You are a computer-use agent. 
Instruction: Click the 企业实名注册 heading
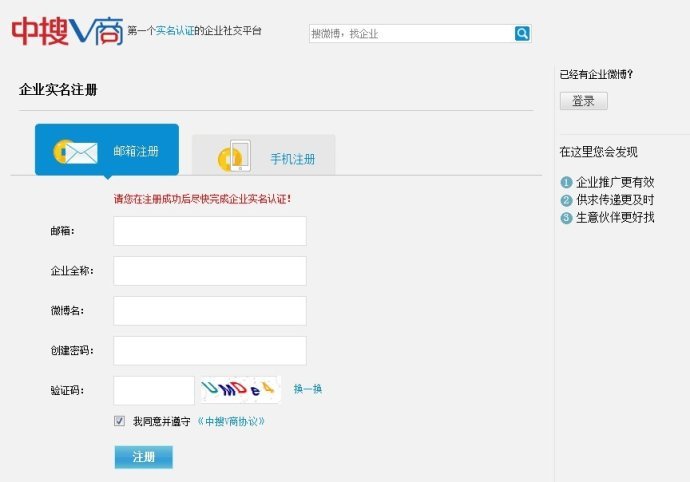click(x=58, y=90)
